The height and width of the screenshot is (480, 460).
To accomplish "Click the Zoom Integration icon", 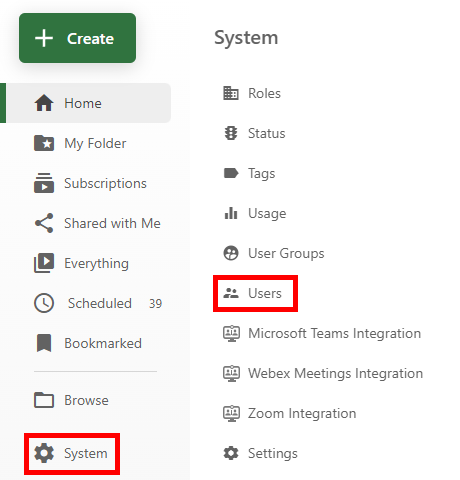I will pos(231,413).
